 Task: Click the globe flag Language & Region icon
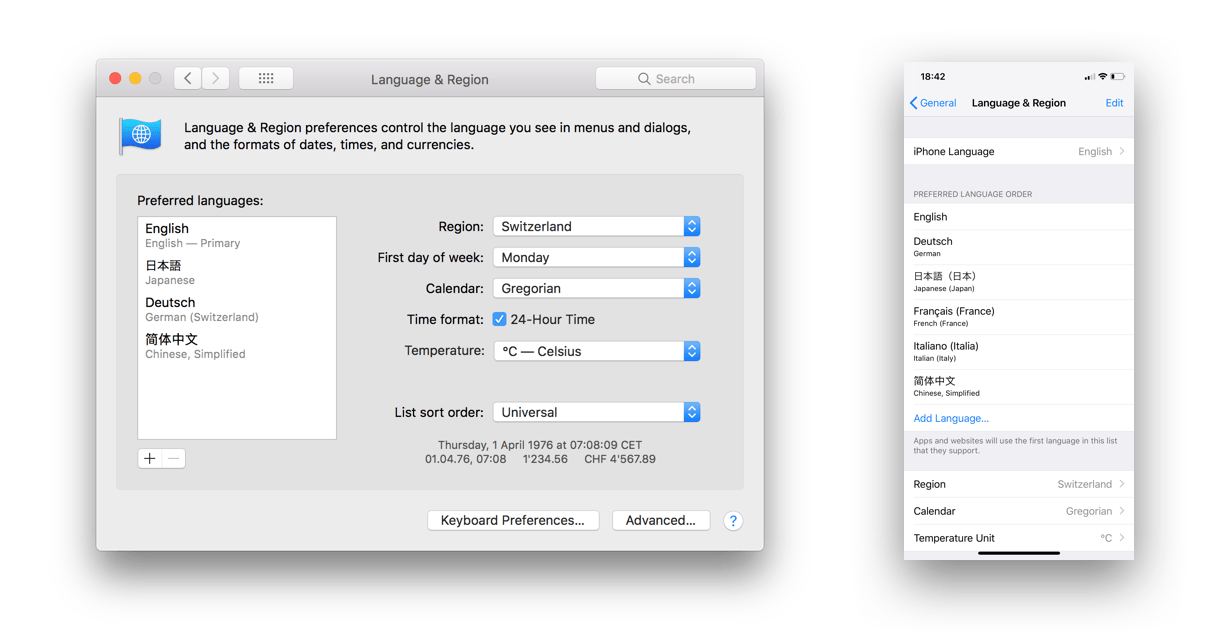click(141, 135)
